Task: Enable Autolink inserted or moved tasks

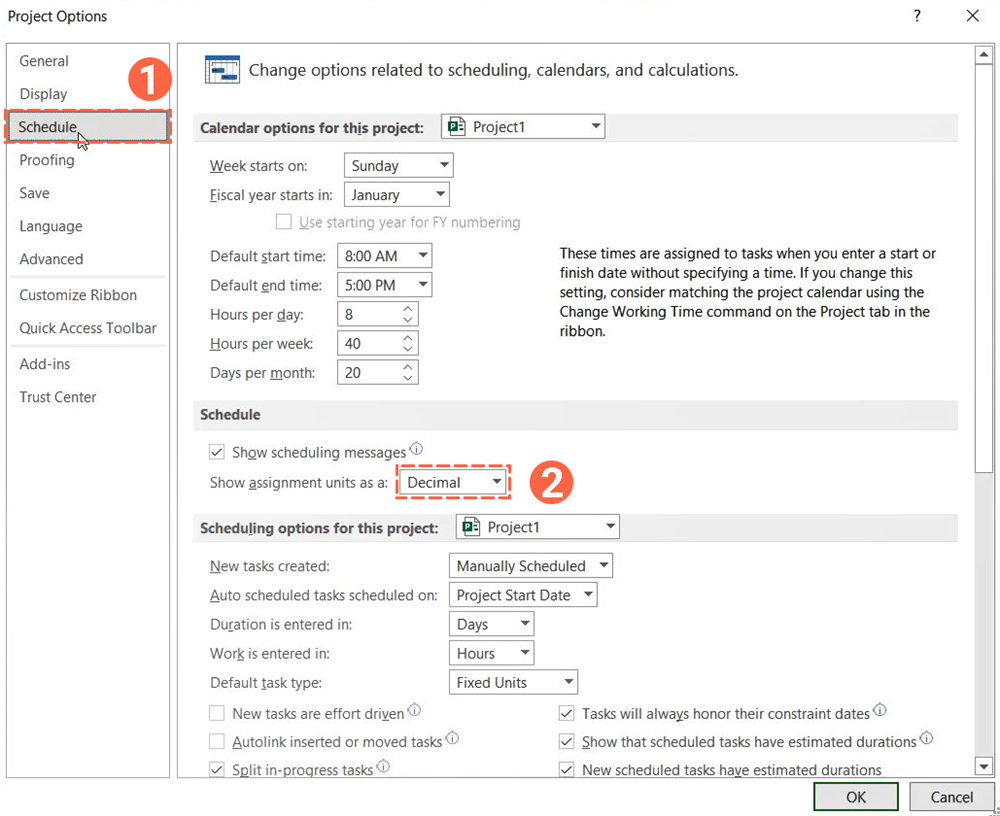Action: [217, 741]
